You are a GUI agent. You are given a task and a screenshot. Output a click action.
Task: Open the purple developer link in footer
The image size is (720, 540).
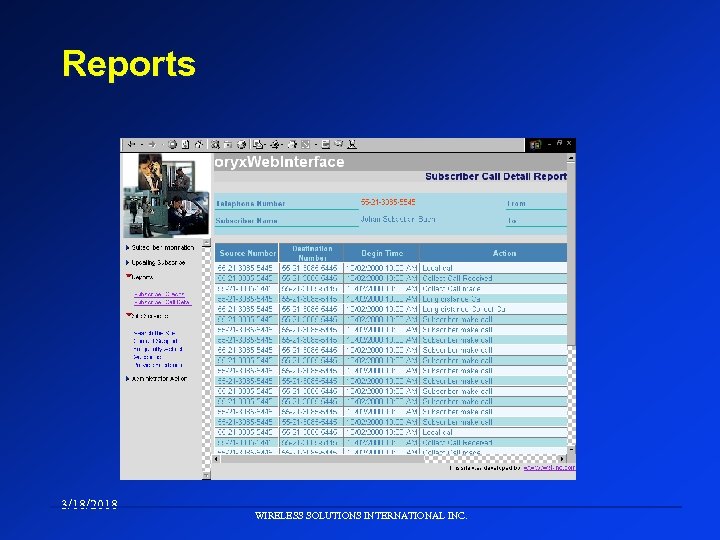tap(549, 467)
